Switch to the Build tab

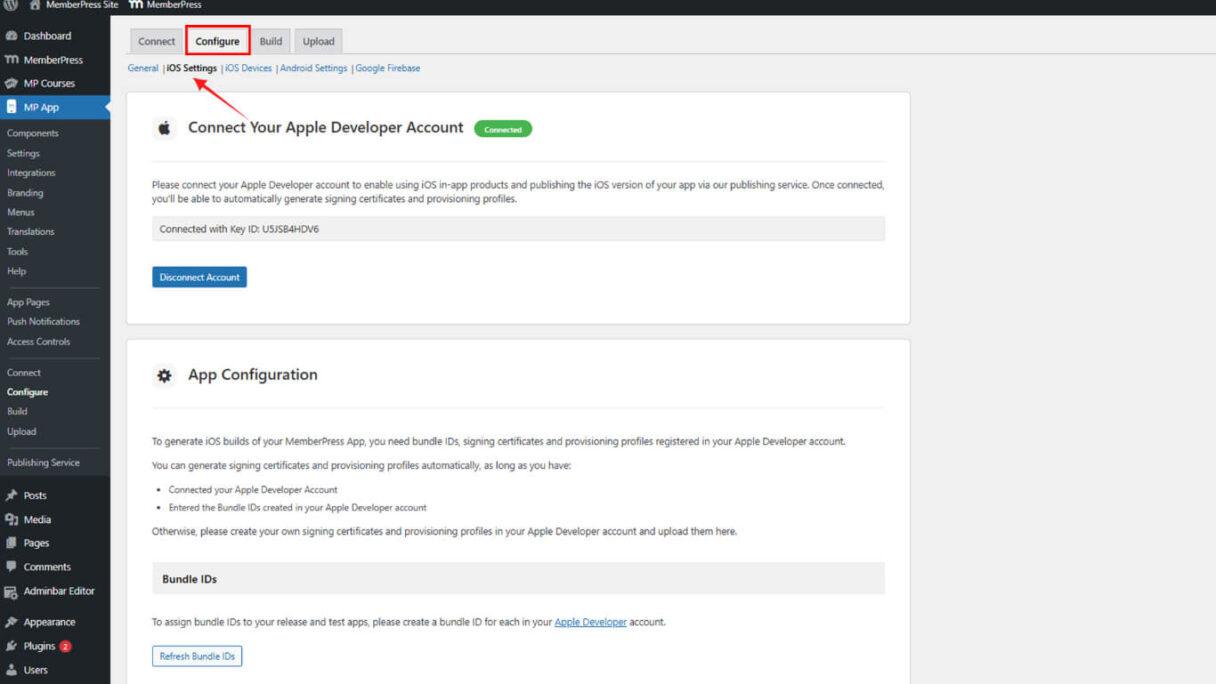270,41
